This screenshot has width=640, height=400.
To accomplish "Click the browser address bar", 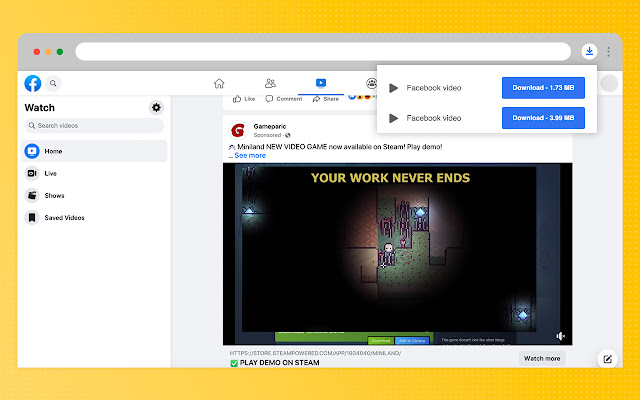I will (x=323, y=51).
